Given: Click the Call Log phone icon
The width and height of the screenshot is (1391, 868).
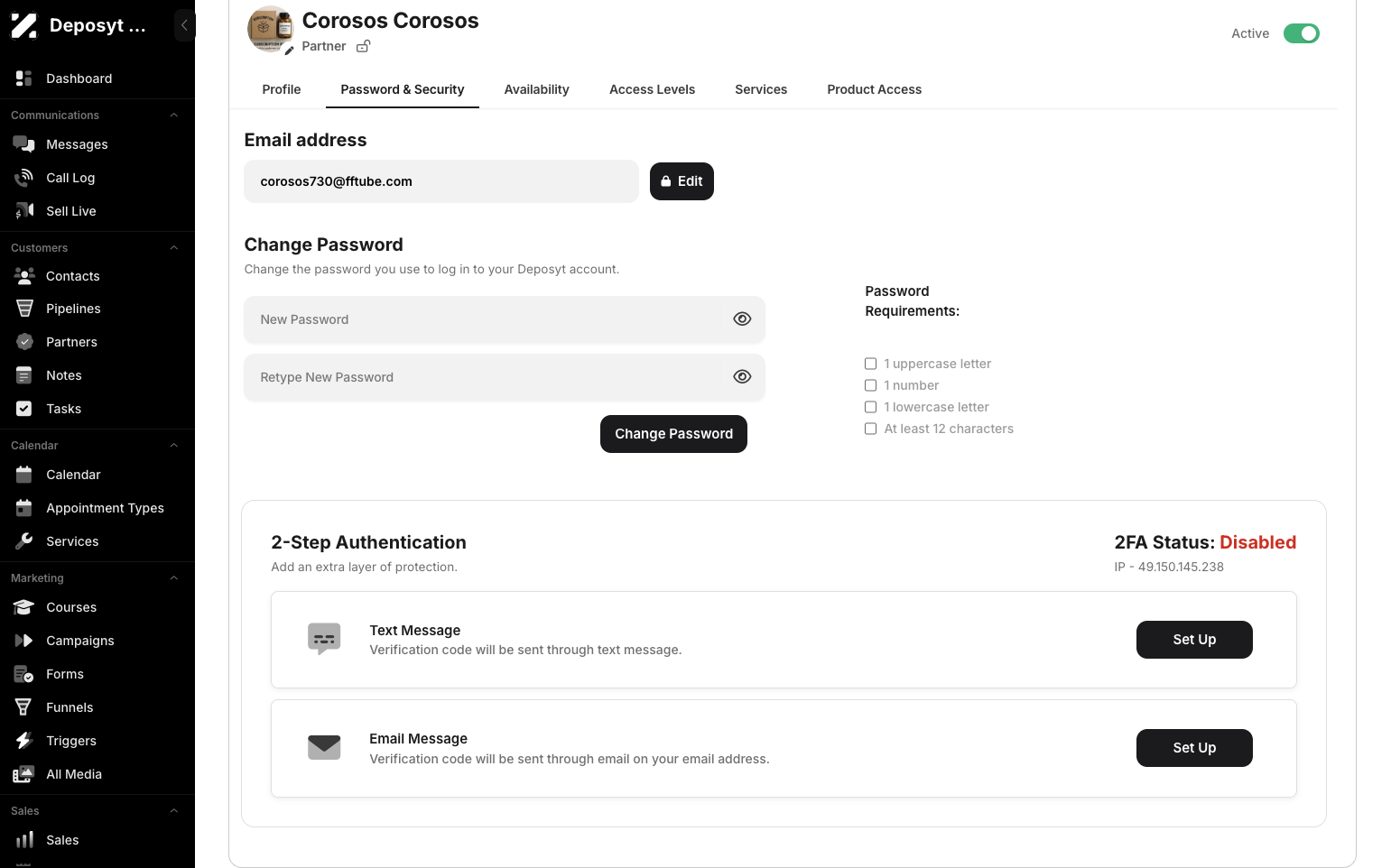Looking at the screenshot, I should point(24,178).
